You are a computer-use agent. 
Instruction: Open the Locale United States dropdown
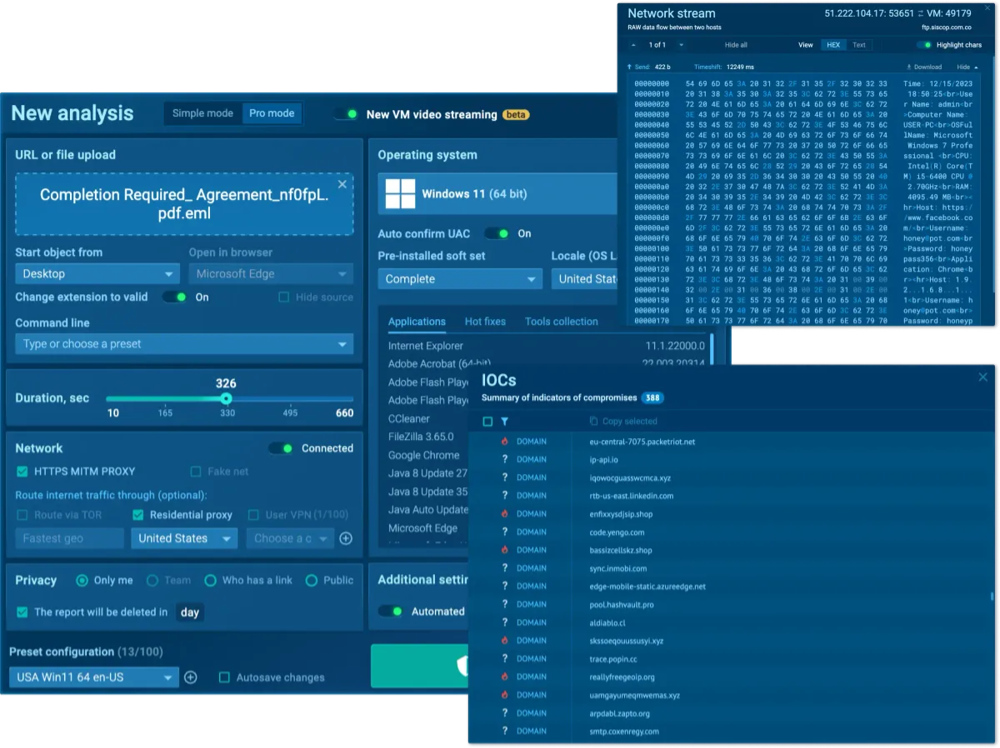click(x=585, y=279)
